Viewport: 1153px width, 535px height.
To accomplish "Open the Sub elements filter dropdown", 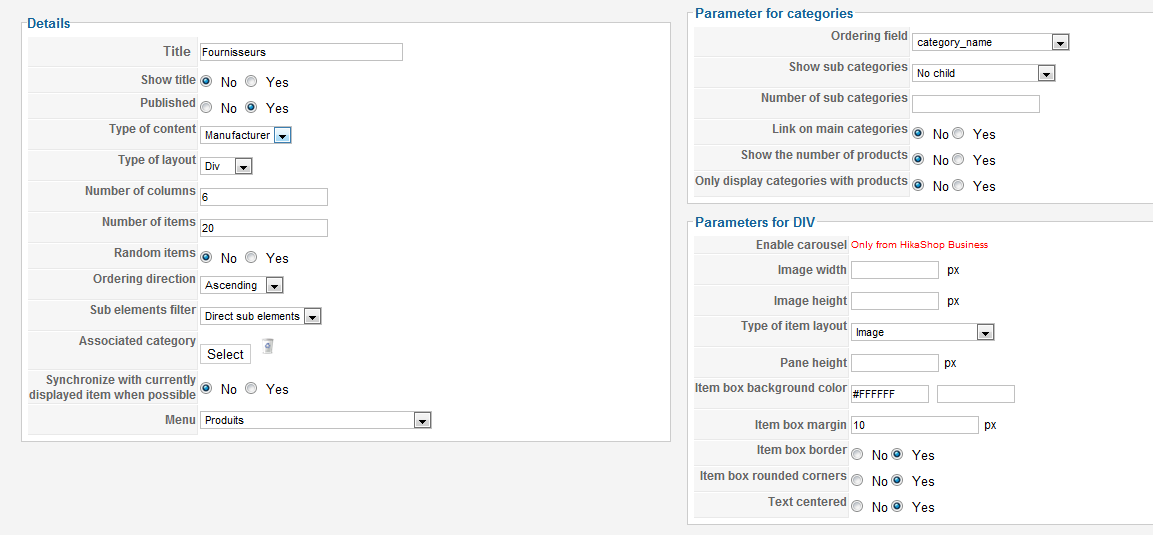I will click(x=261, y=316).
